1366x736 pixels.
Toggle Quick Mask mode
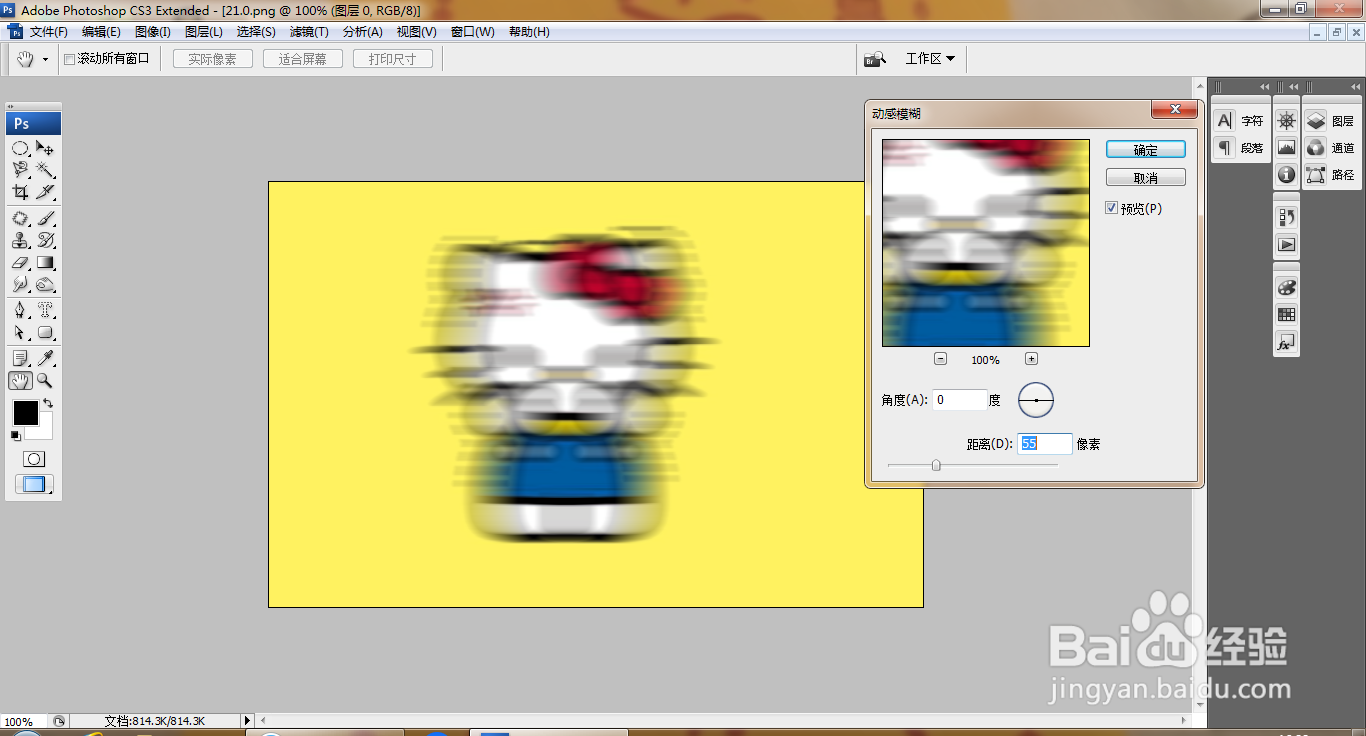(x=33, y=459)
